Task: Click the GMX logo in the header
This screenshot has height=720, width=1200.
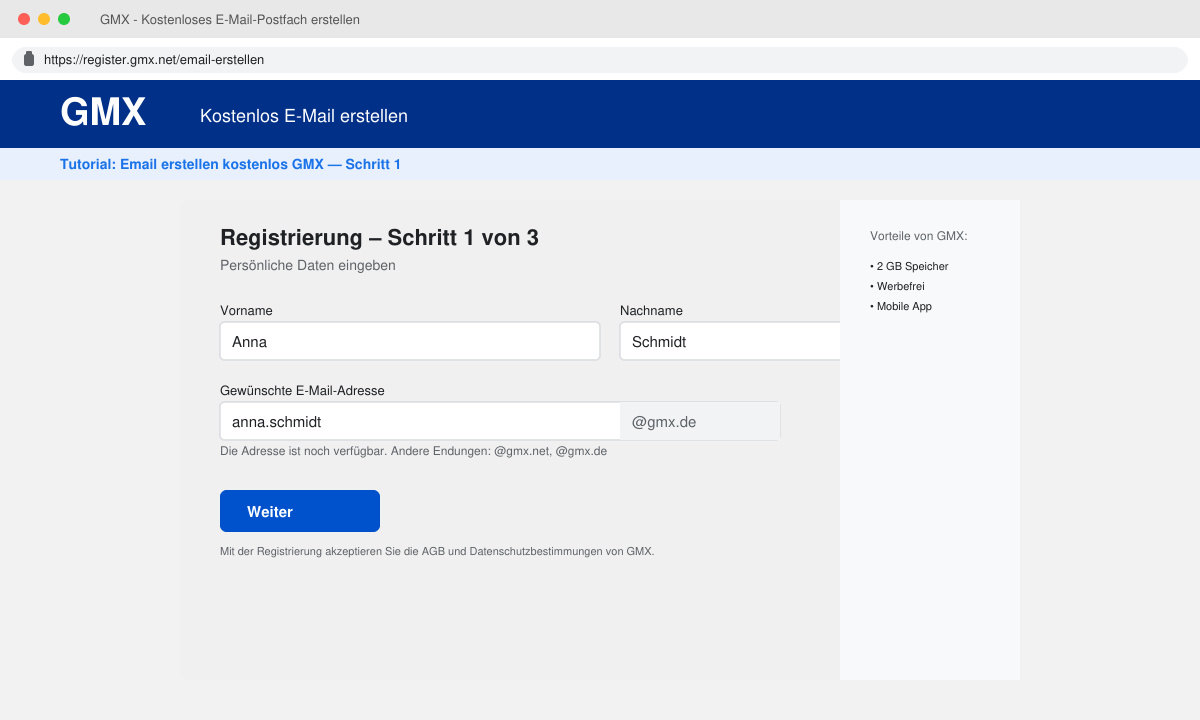Action: coord(103,112)
